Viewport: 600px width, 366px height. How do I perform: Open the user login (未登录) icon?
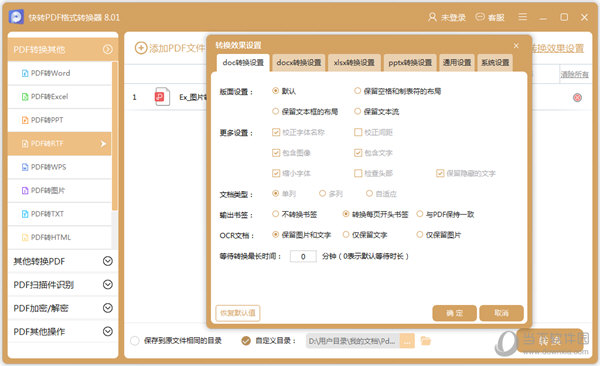(432, 17)
